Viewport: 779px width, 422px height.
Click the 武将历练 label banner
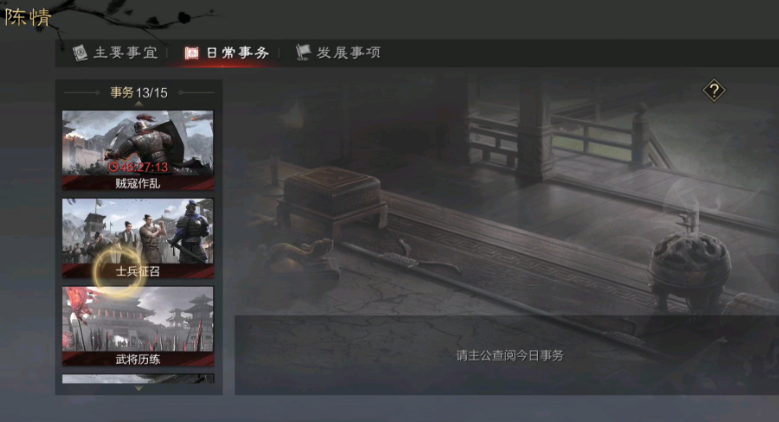(138, 359)
